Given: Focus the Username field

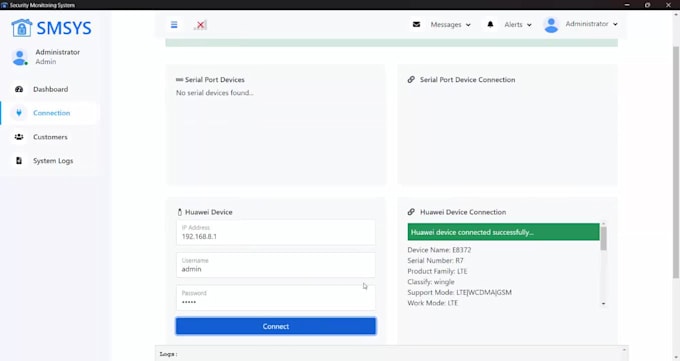Looking at the screenshot, I should [276, 265].
